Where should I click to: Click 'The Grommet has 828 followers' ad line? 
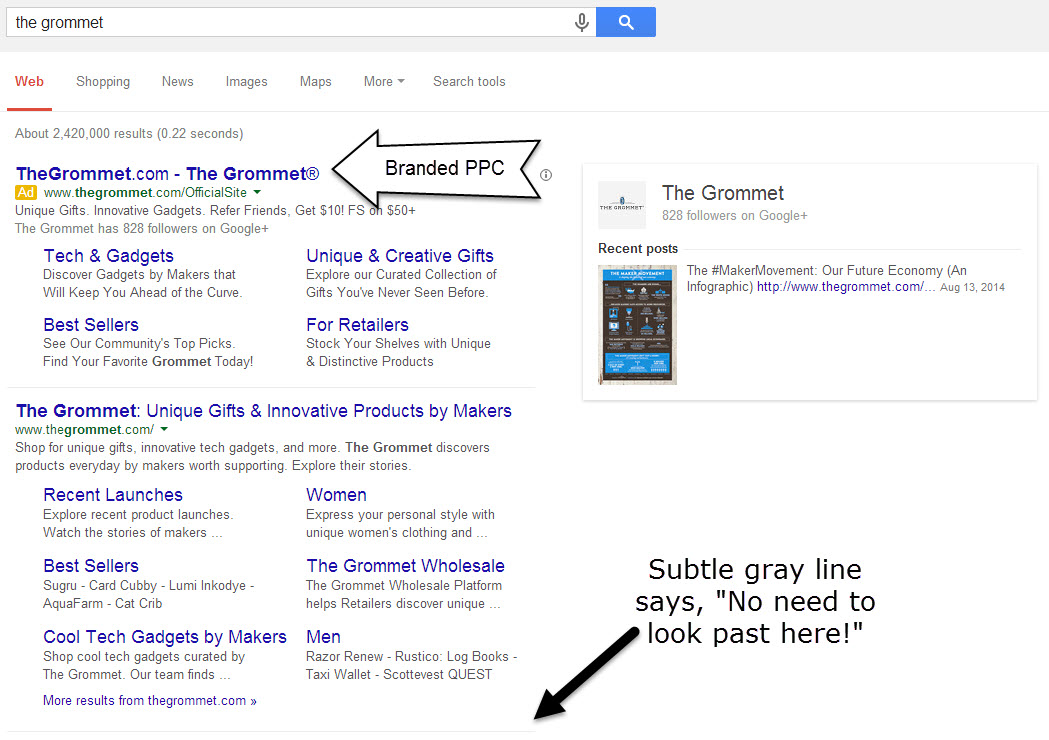click(x=142, y=229)
